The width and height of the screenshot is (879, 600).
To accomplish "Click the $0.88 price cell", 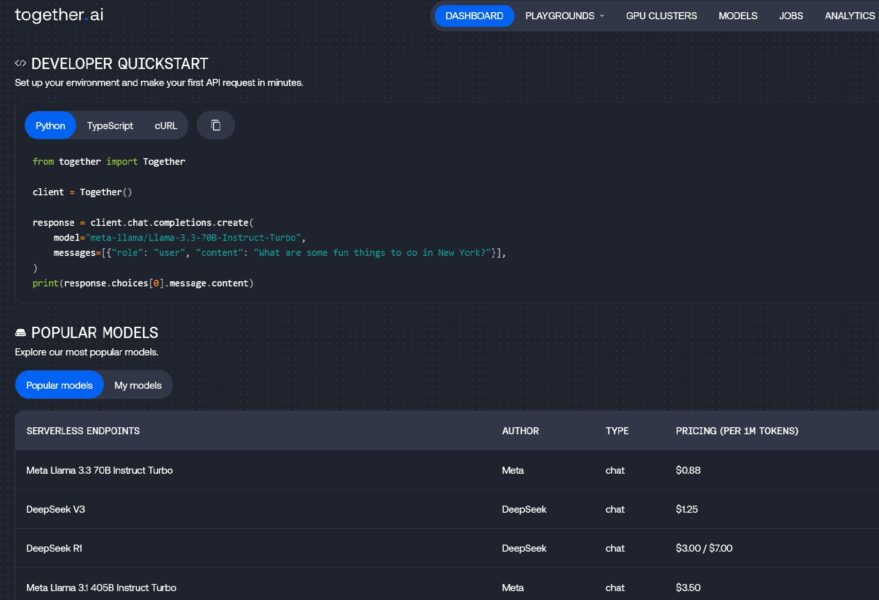I will (x=688, y=470).
